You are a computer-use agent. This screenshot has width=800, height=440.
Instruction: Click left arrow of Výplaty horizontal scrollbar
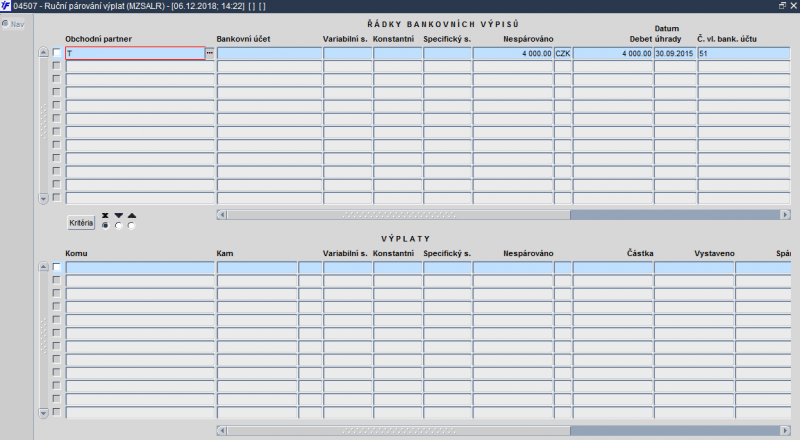[221, 430]
